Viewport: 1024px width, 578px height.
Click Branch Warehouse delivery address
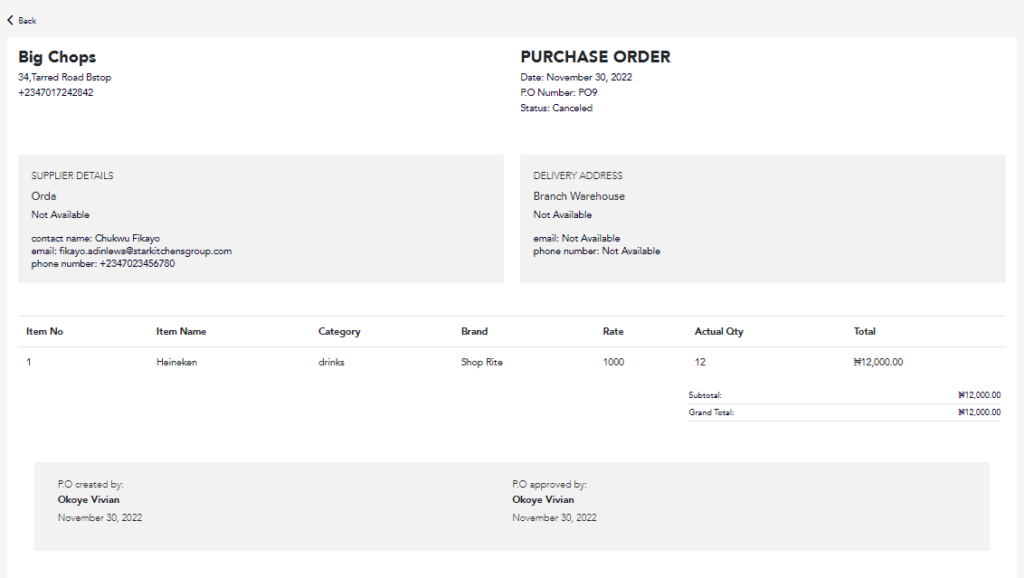[x=579, y=196]
